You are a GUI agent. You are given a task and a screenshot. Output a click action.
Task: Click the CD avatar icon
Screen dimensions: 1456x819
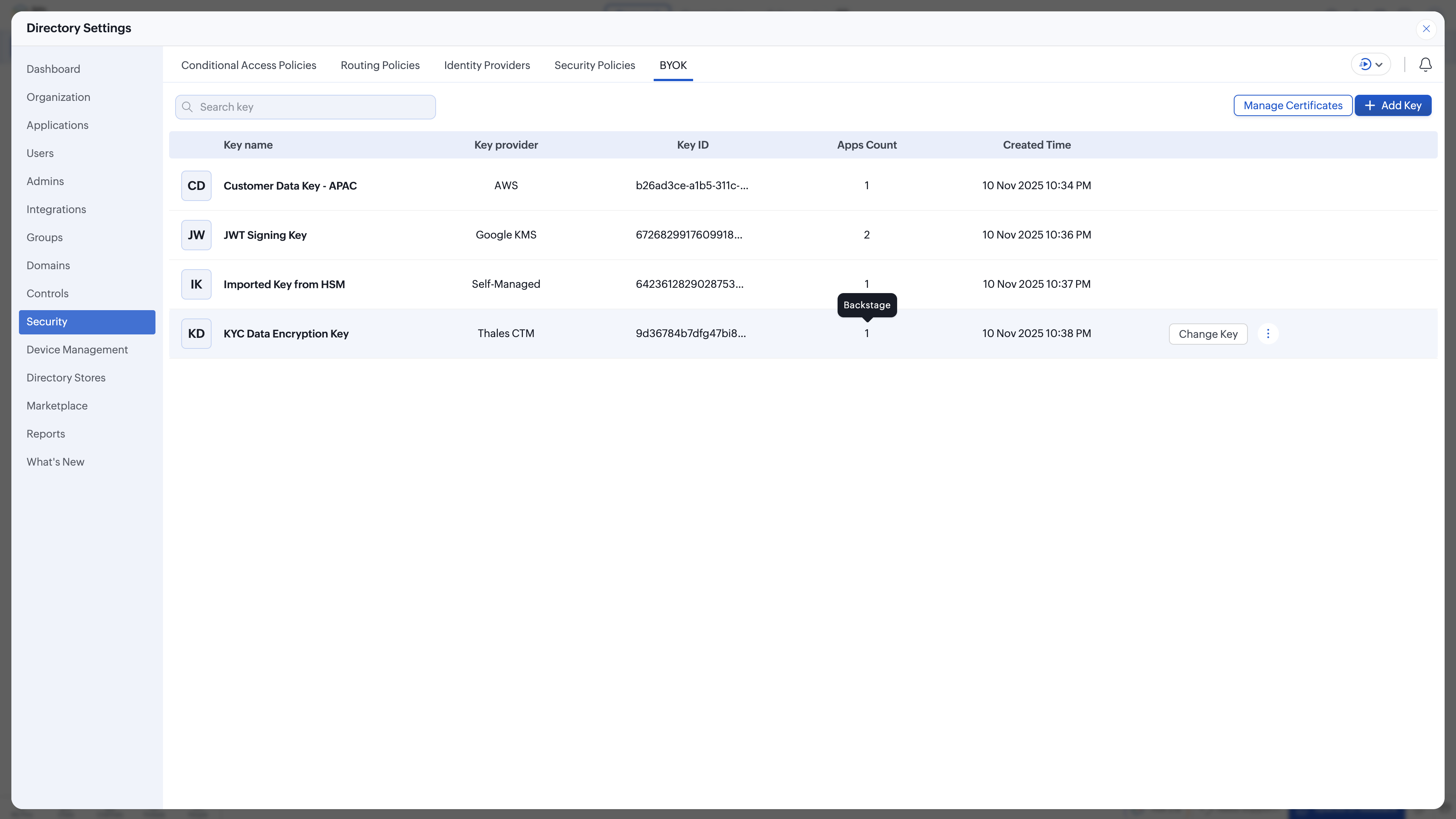pos(196,185)
